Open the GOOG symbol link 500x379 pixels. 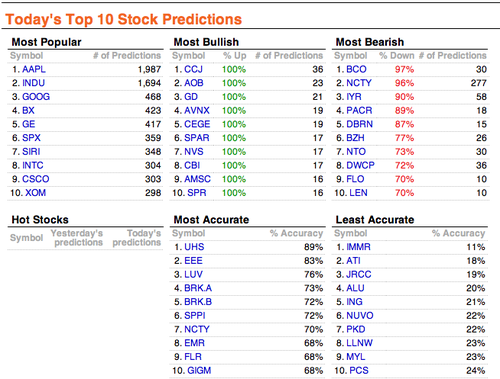[36, 97]
